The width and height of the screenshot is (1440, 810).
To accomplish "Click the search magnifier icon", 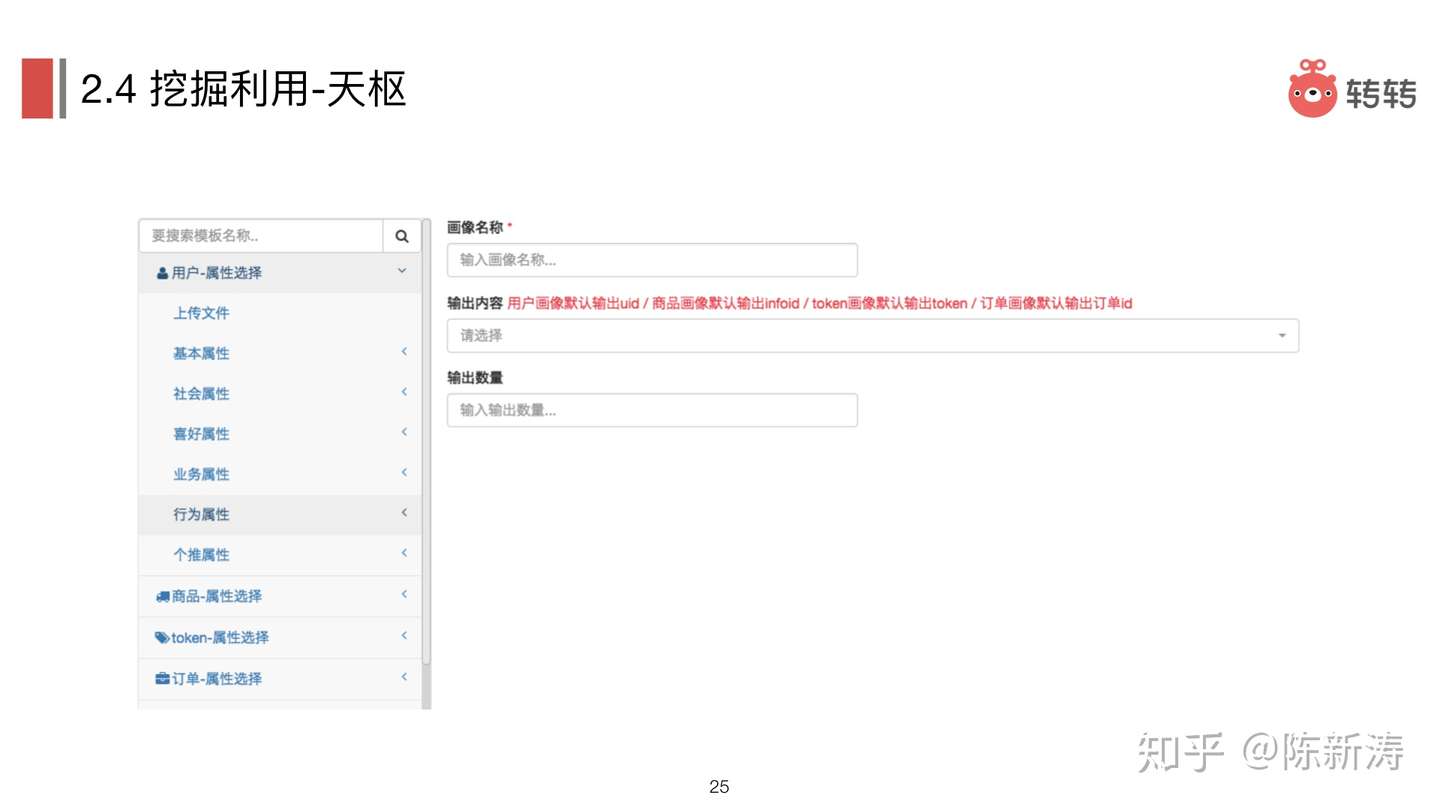I will coord(402,236).
